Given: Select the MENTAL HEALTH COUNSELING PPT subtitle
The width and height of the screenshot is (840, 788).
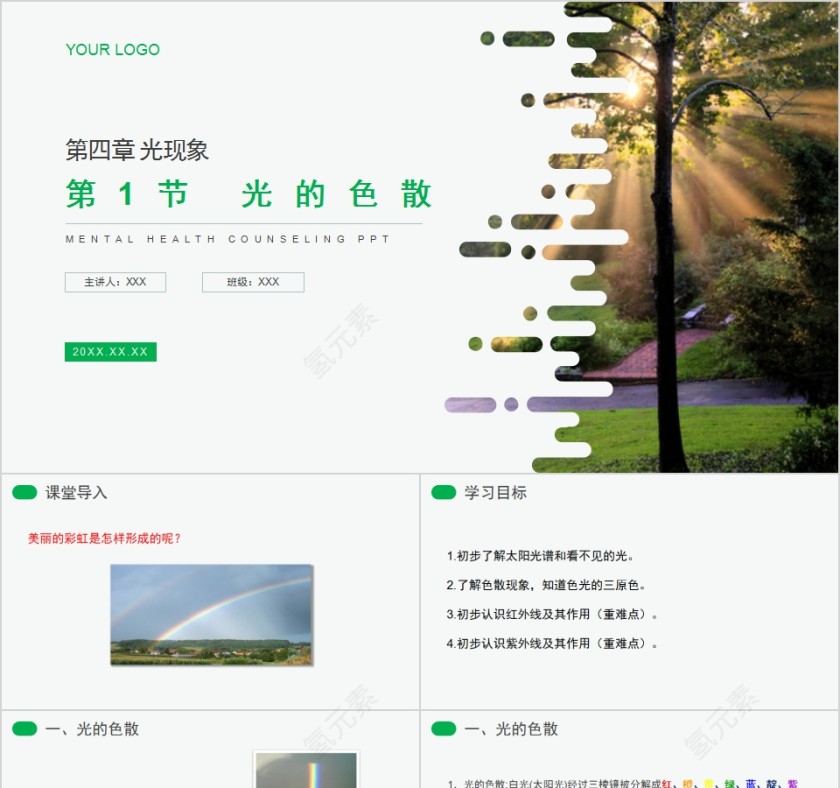Looking at the screenshot, I should tap(228, 239).
